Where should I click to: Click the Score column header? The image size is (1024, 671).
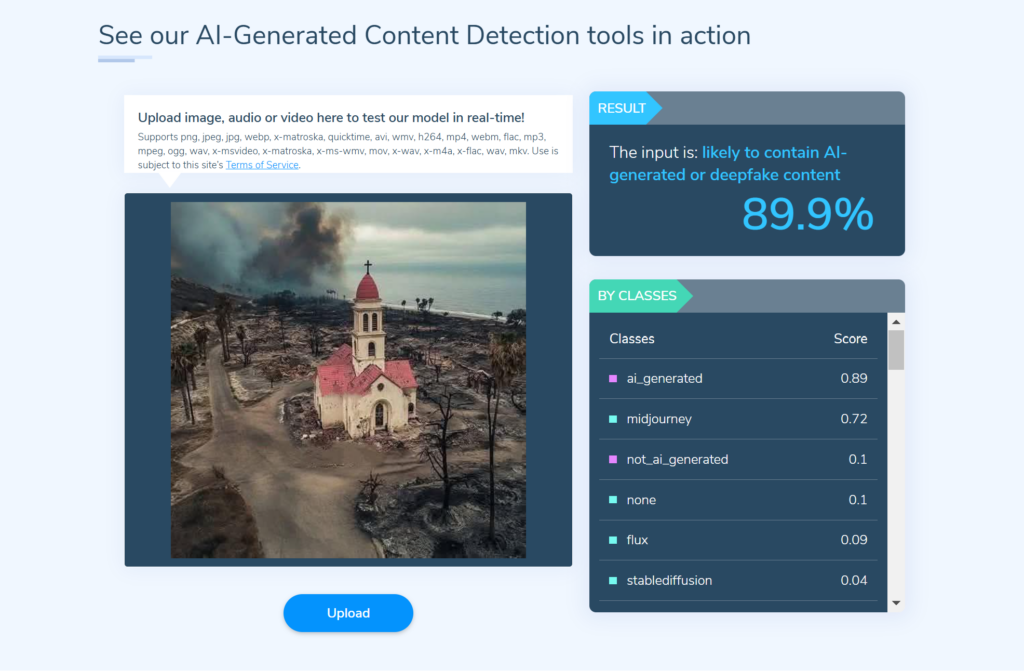[x=850, y=338]
